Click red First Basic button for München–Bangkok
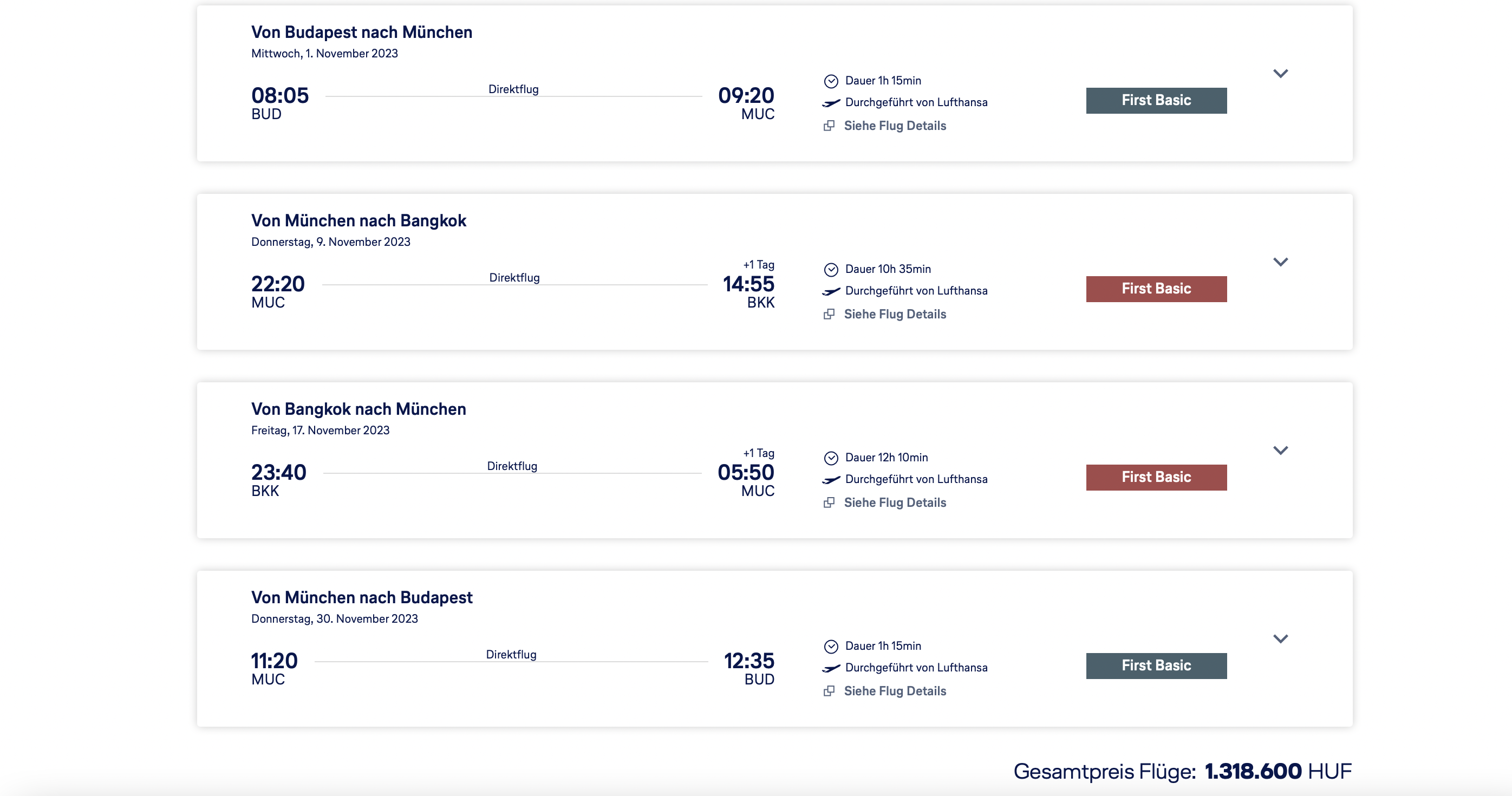 click(x=1156, y=289)
